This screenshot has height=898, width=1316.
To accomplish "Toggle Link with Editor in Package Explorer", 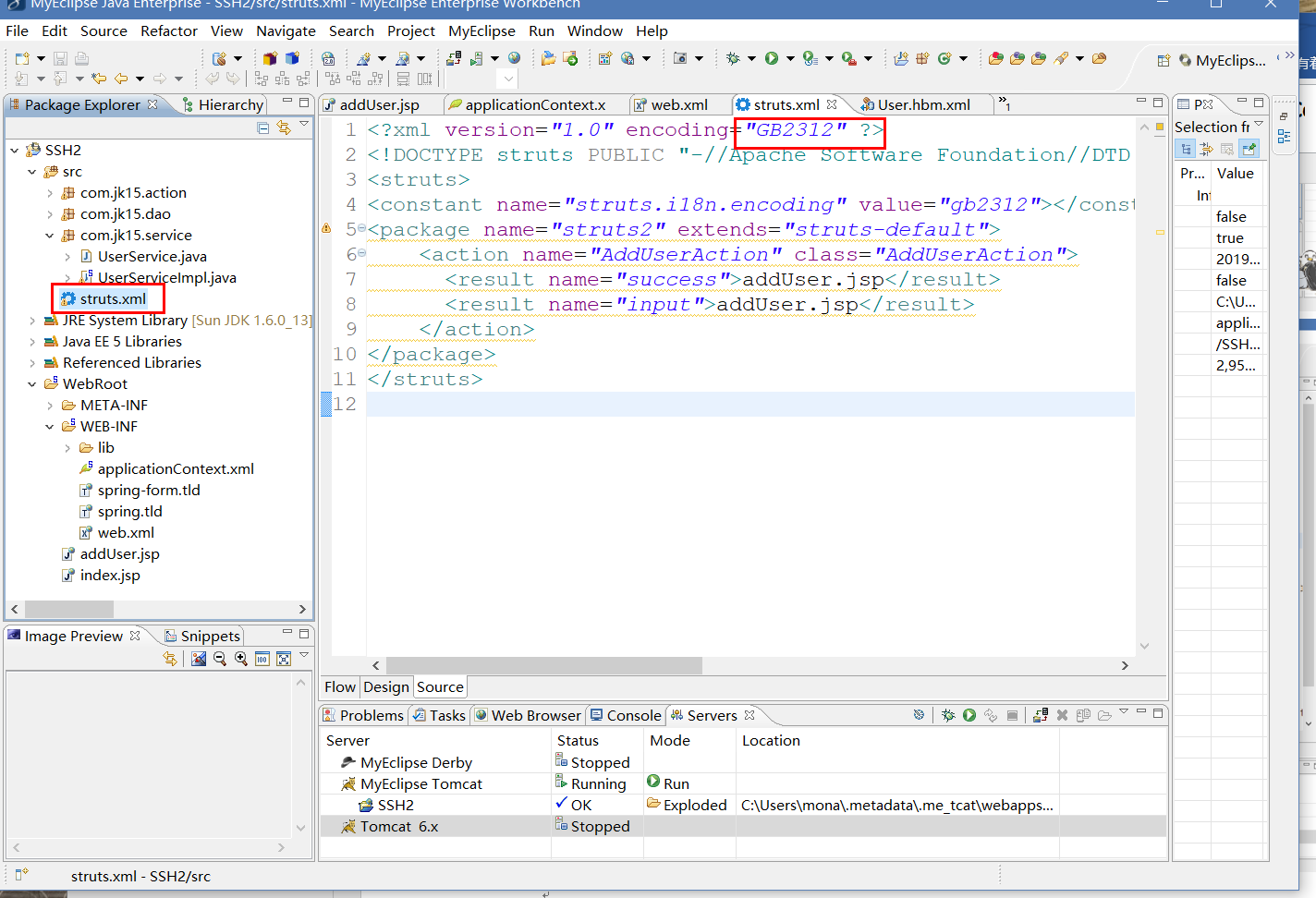I will [284, 127].
